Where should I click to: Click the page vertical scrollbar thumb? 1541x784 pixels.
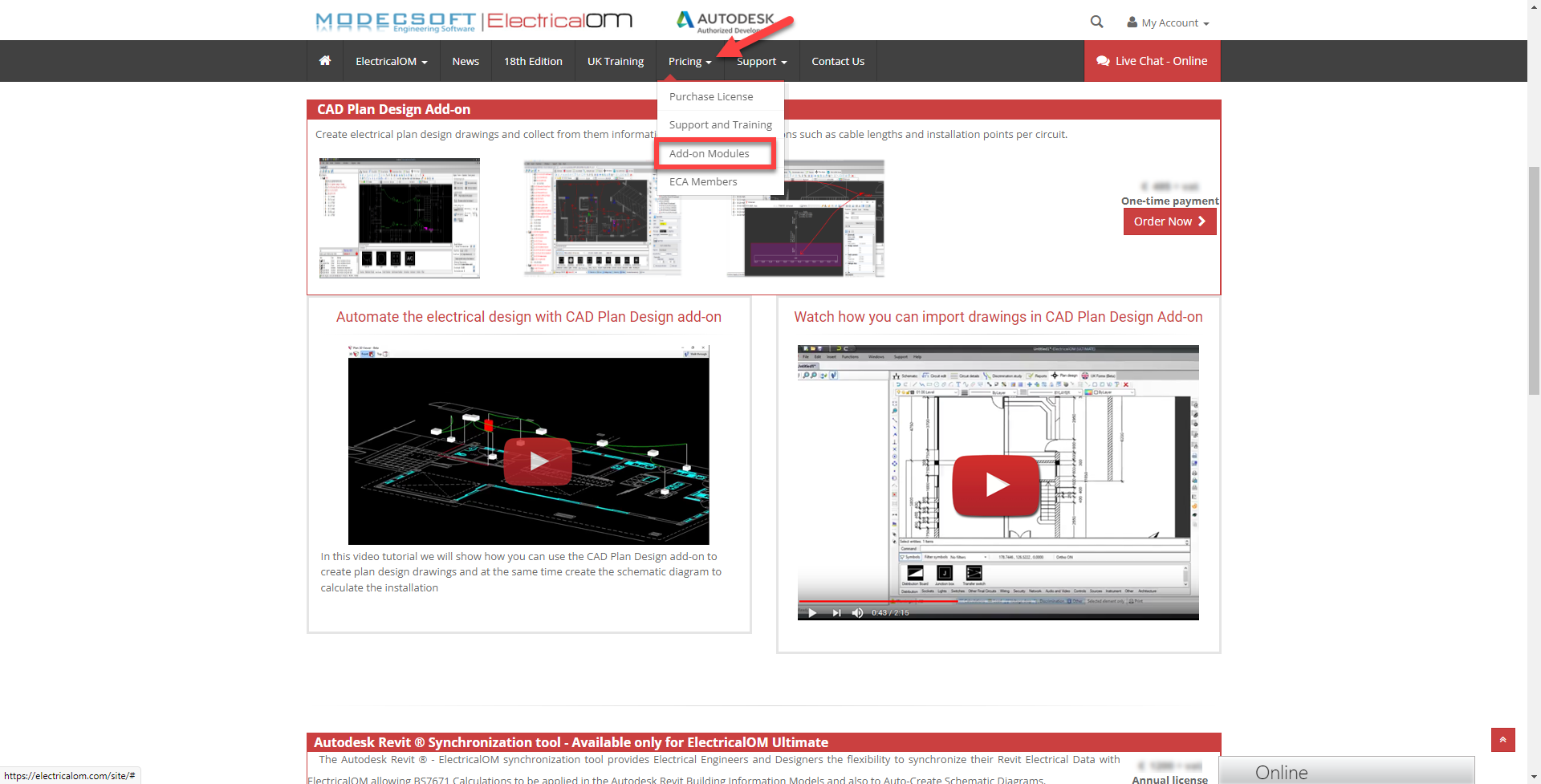tap(1534, 281)
